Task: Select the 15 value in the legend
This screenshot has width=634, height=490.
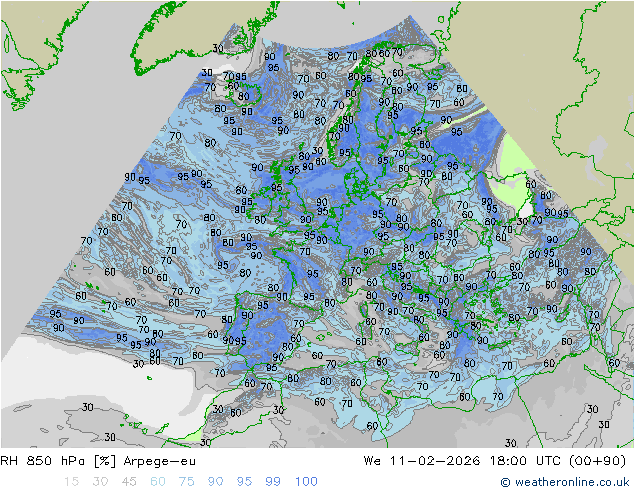Action: [x=71, y=482]
